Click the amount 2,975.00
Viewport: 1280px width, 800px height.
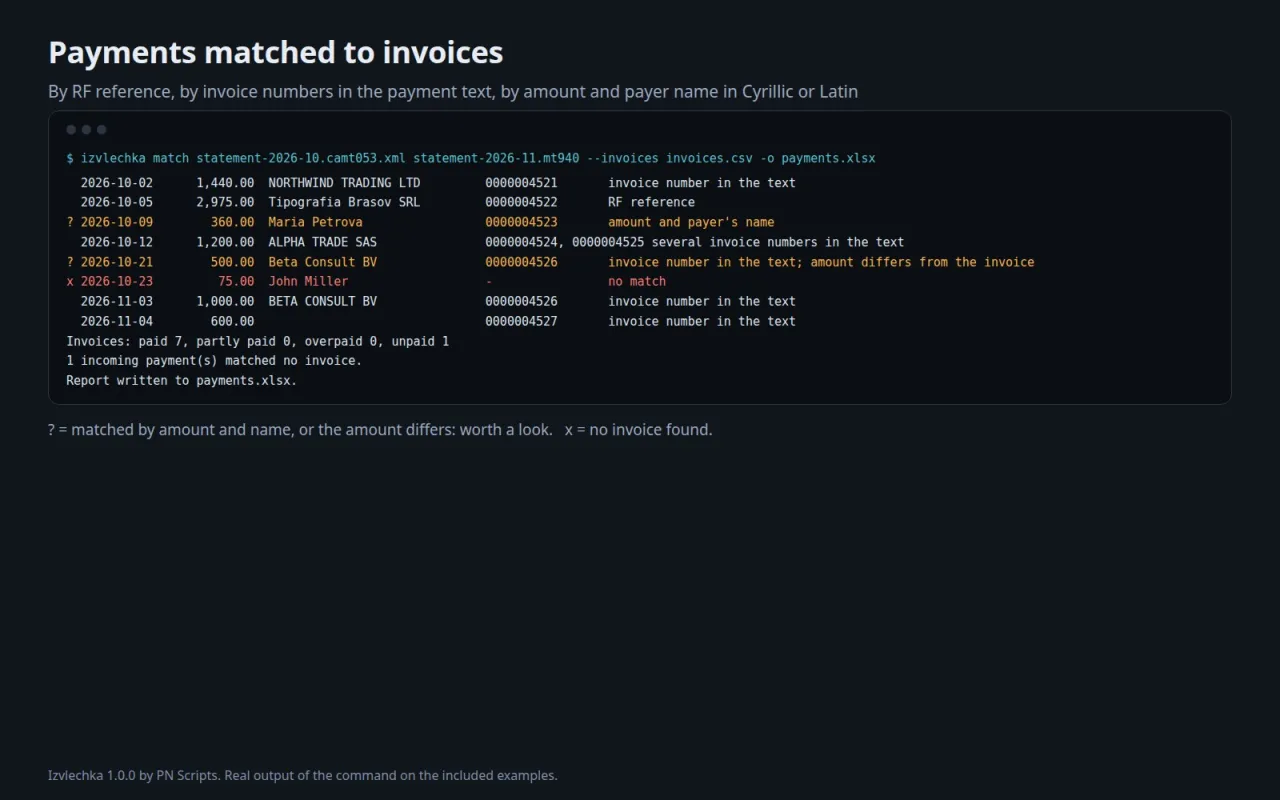pyautogui.click(x=225, y=202)
